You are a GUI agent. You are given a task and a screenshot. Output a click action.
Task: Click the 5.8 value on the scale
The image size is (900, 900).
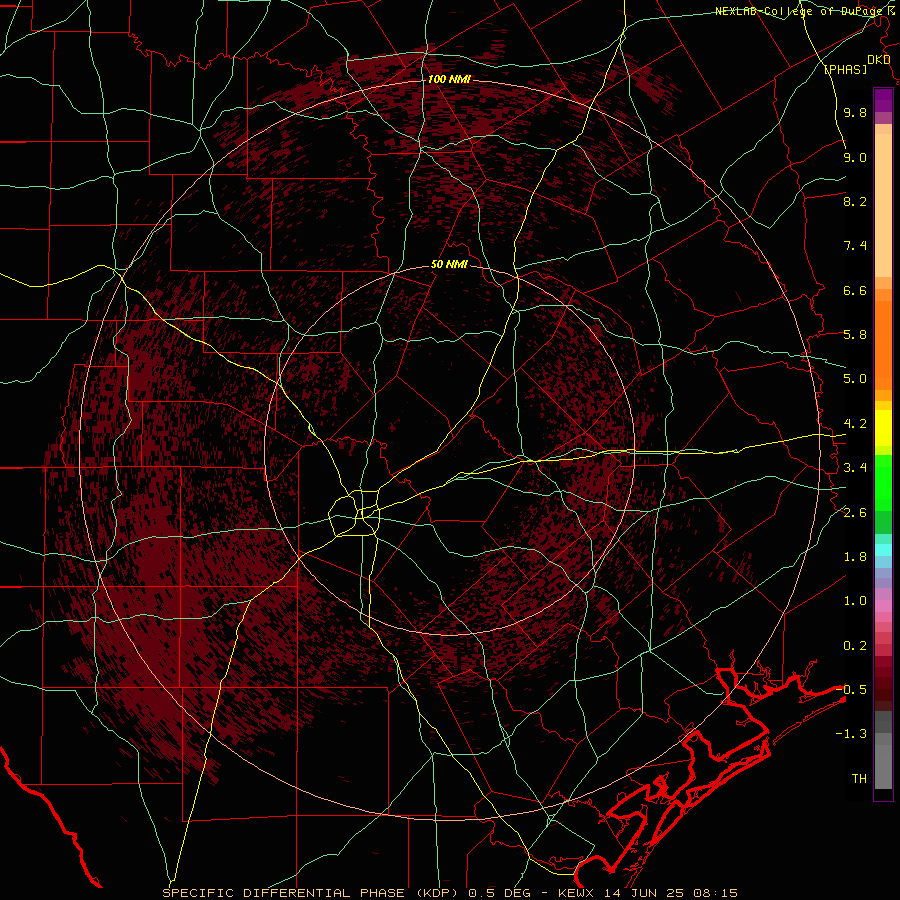[855, 335]
